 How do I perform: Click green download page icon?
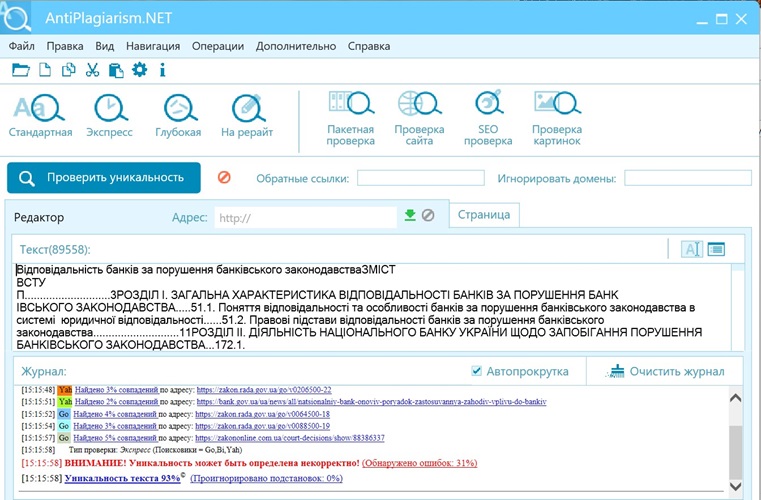click(410, 215)
